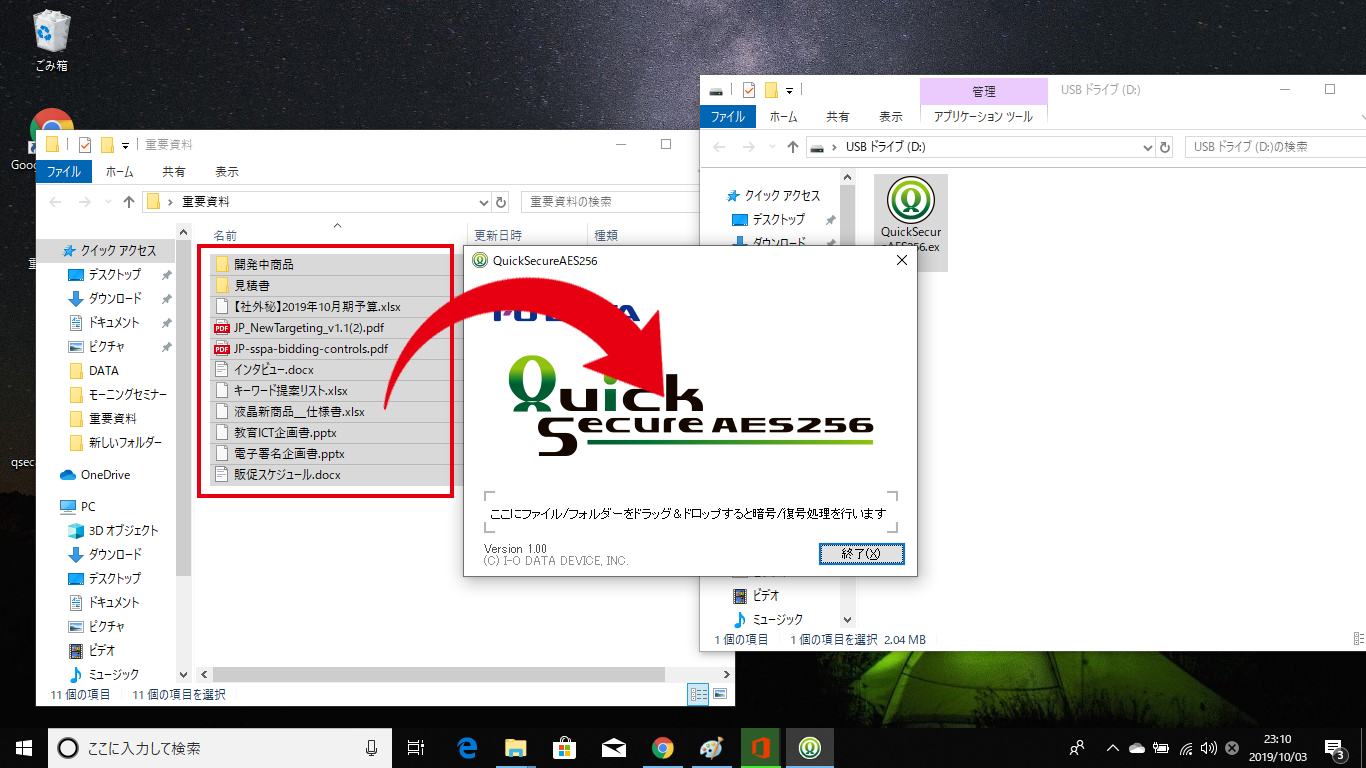Image resolution: width=1366 pixels, height=768 pixels.
Task: Click properties icon in 重要資料 quick access toolbar
Action: coord(85,145)
